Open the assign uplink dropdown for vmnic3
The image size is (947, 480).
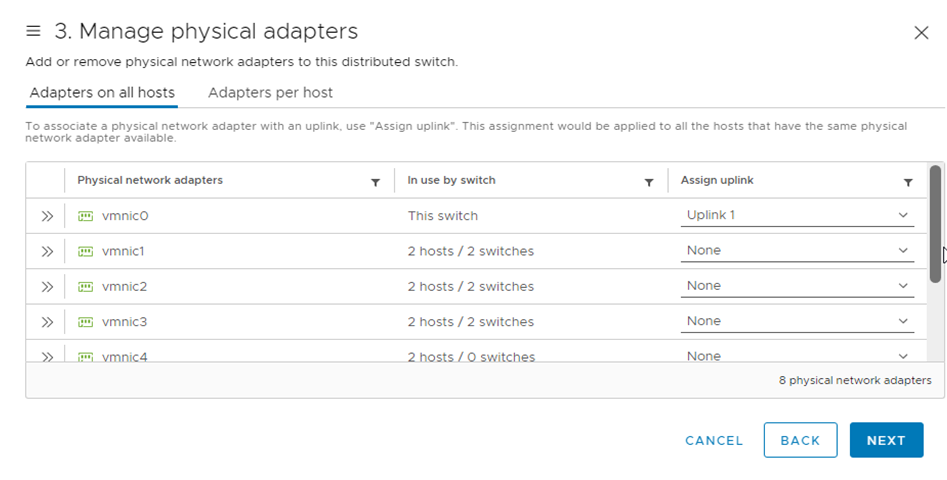click(x=796, y=321)
